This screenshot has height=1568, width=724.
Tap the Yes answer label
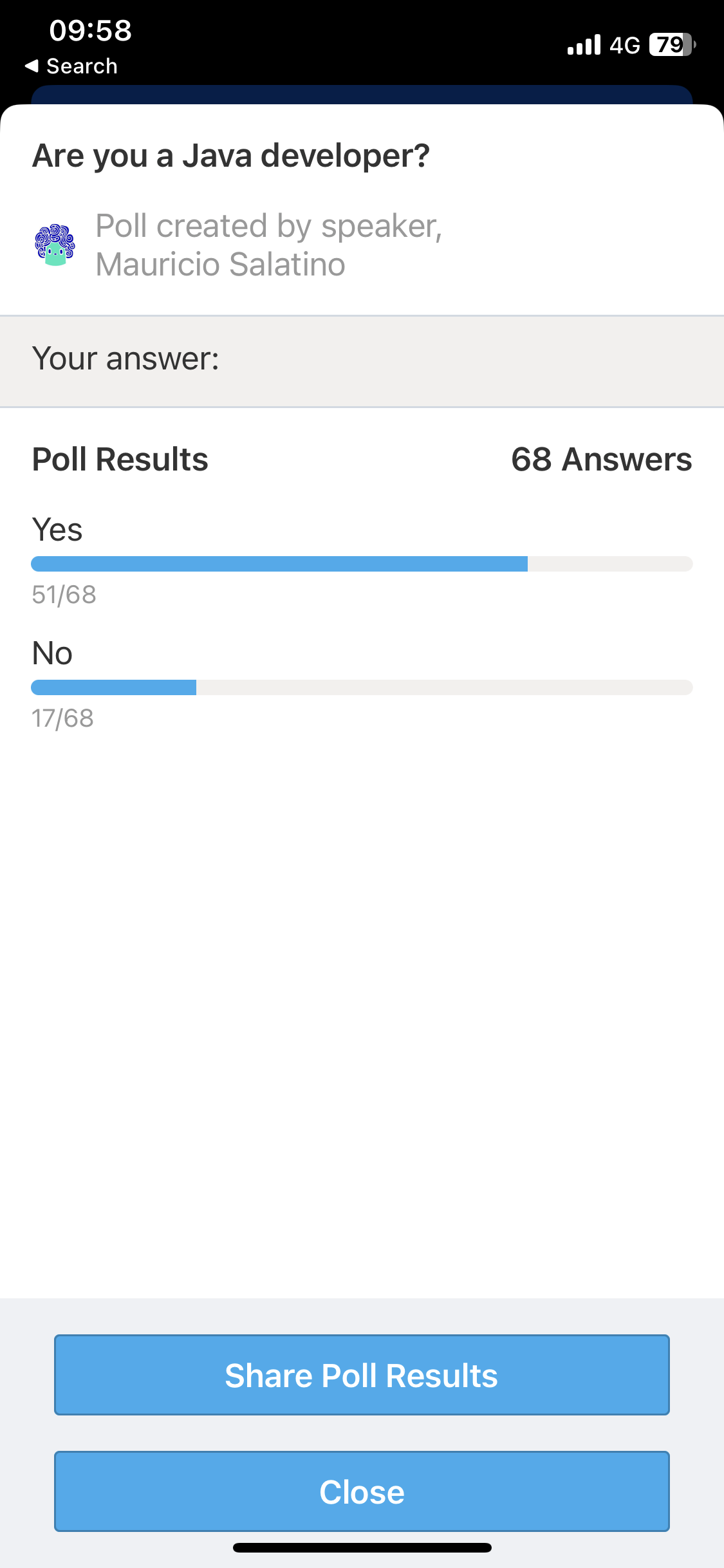pos(57,530)
